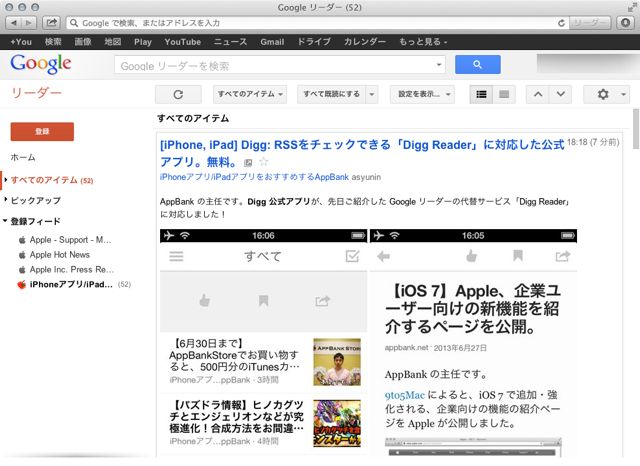This screenshot has width=640, height=466.
Task: Open the Digg Reader article title link
Action: (362, 153)
